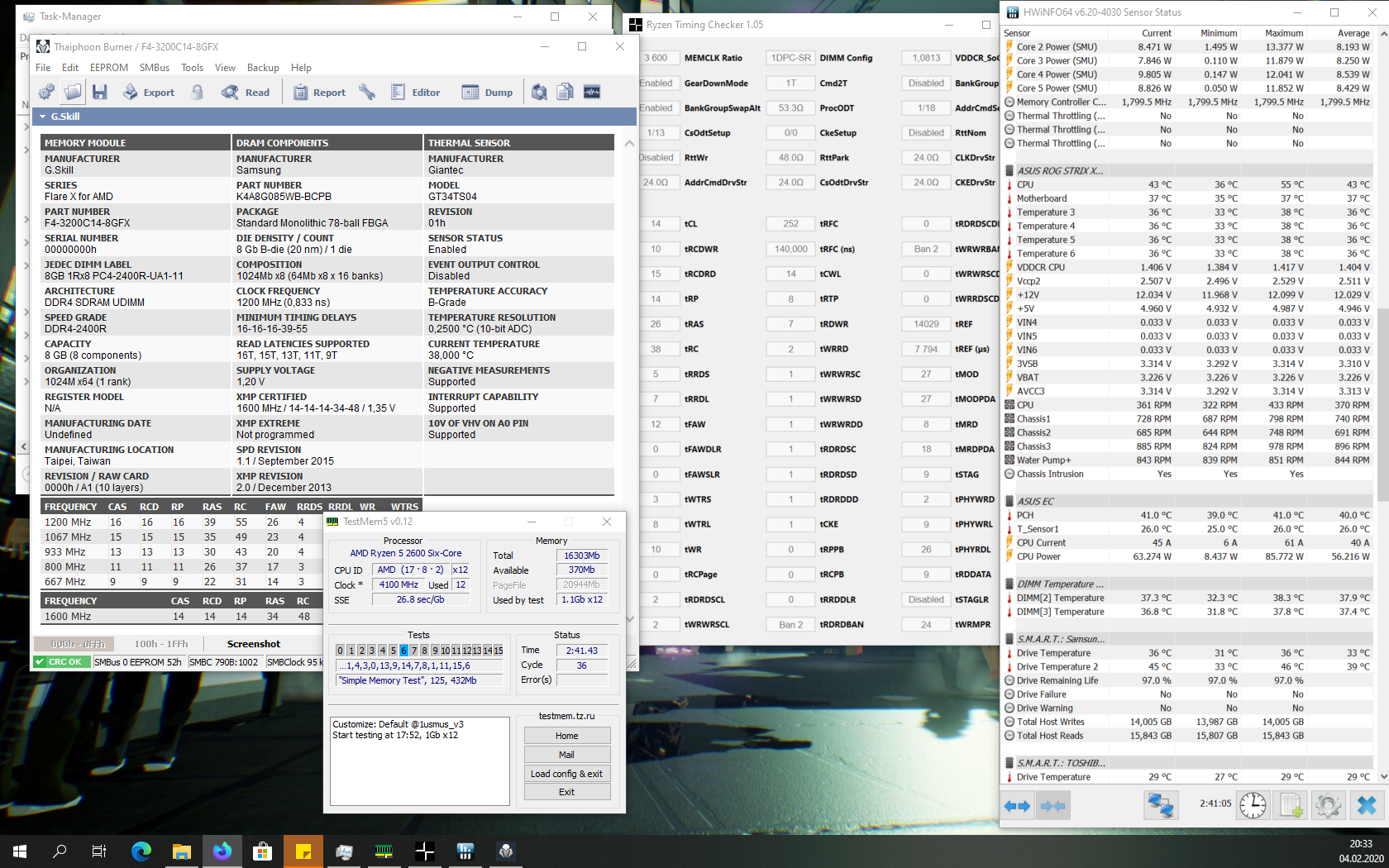Click the ASUS EC sensor group row

[x=1189, y=502]
